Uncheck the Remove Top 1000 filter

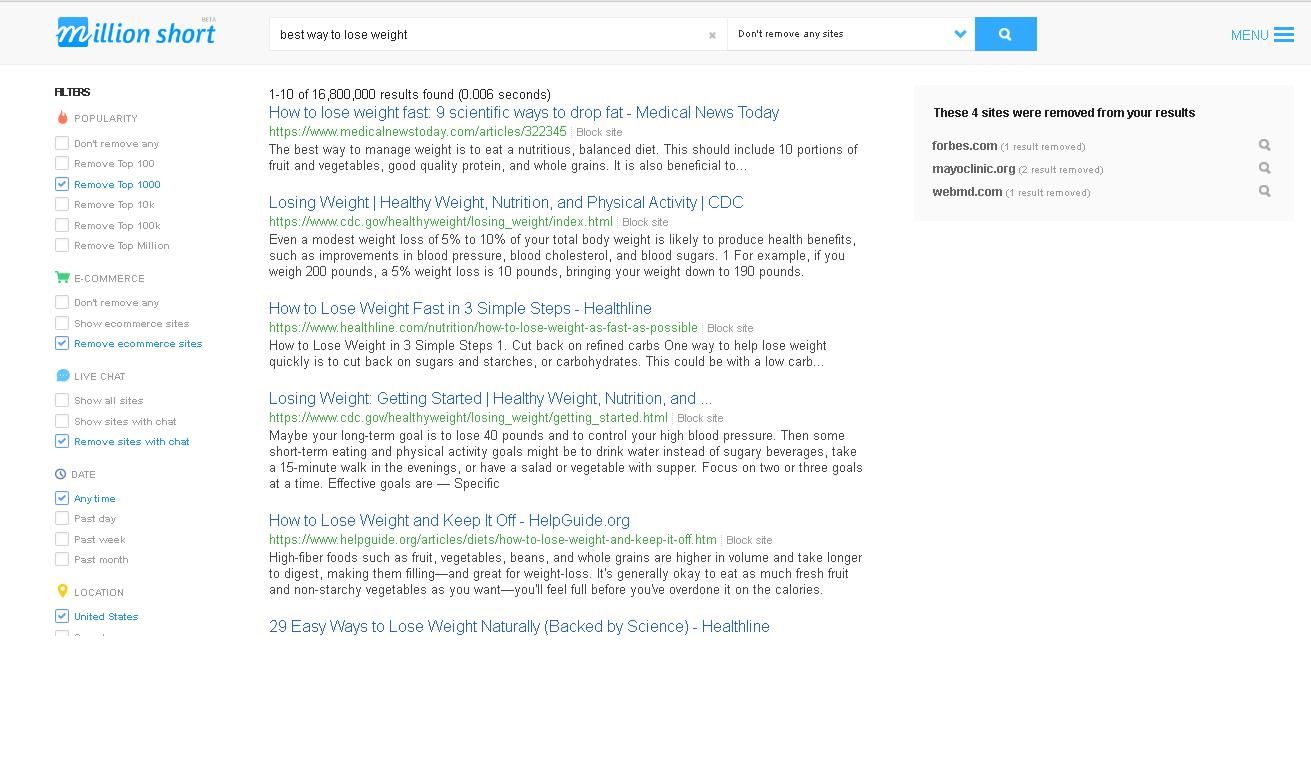[x=62, y=184]
